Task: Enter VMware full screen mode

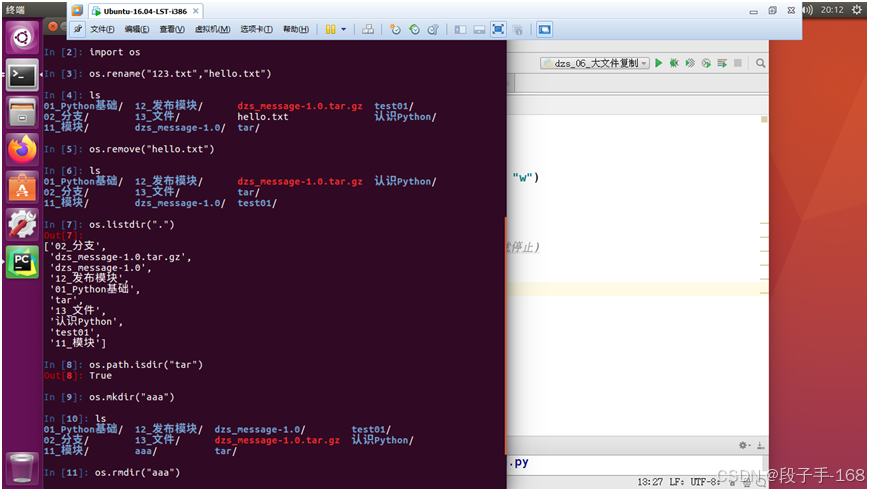Action: tap(498, 29)
